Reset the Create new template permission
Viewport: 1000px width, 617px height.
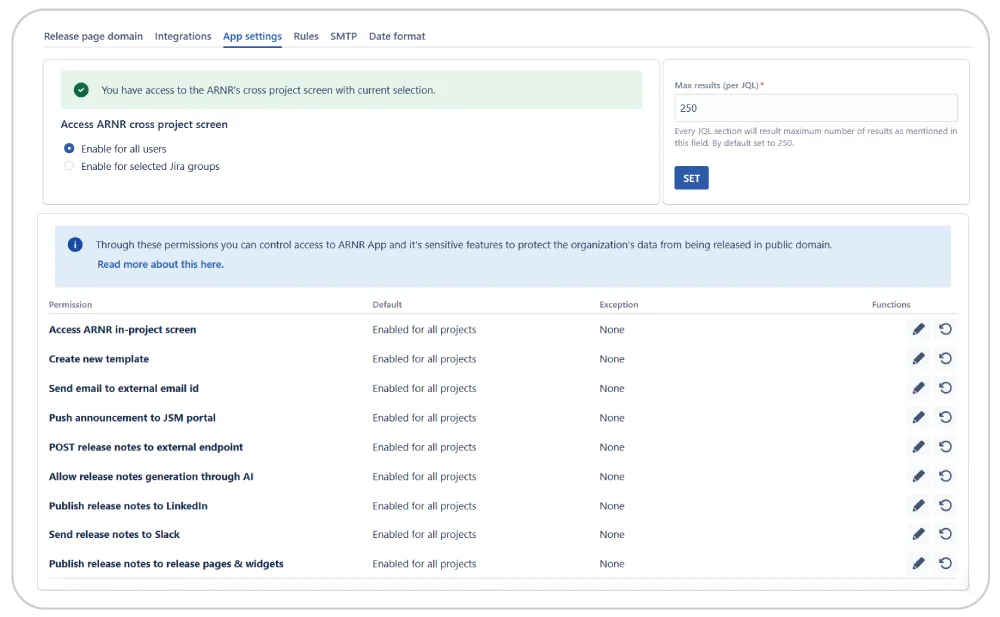945,358
